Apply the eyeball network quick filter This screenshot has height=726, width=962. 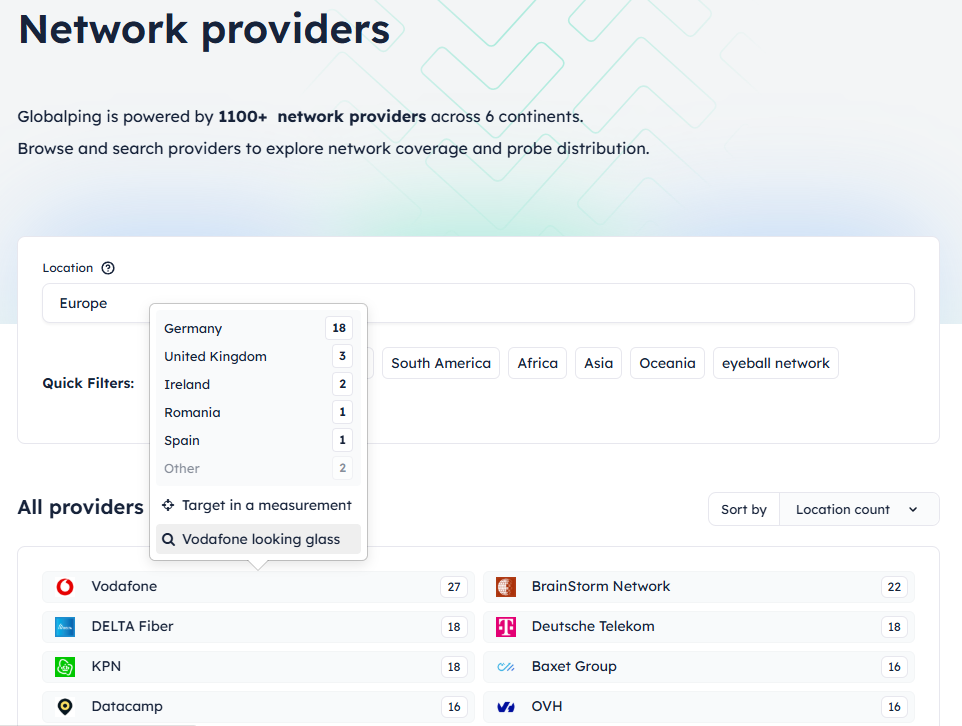click(x=775, y=363)
